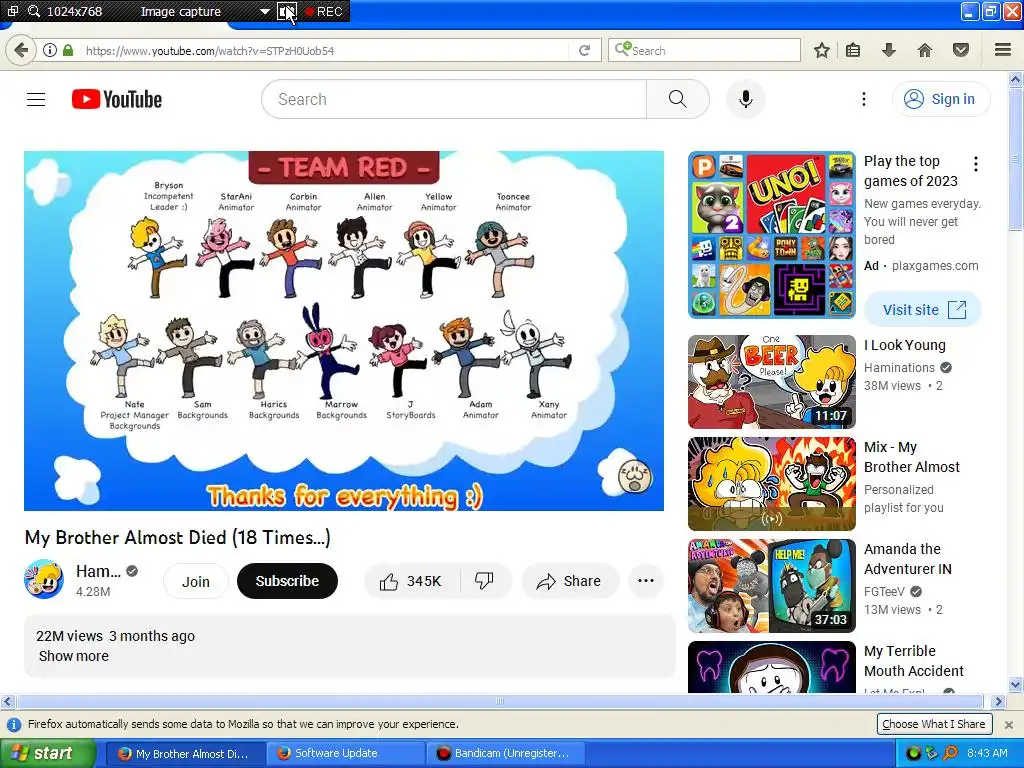Open the Amanda the Adventurer video thumbnail
The image size is (1024, 768).
(772, 586)
